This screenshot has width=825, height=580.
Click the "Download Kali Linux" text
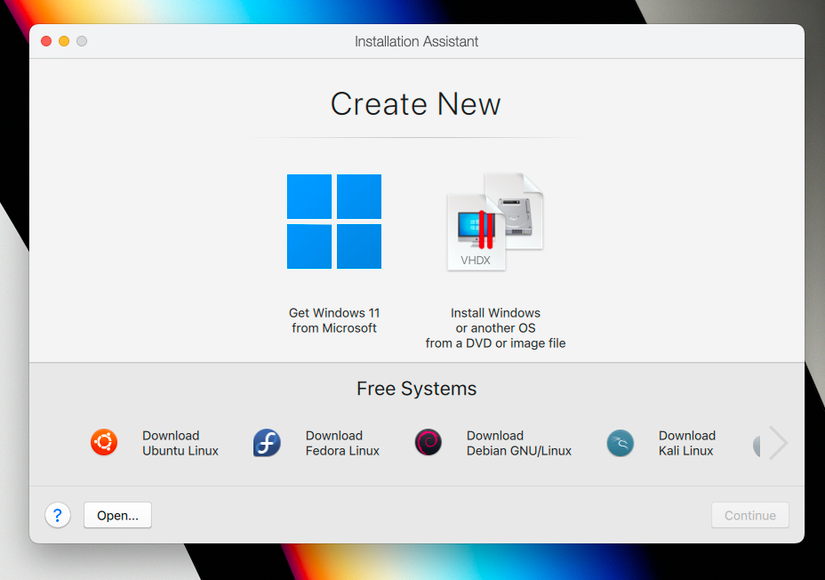click(686, 443)
